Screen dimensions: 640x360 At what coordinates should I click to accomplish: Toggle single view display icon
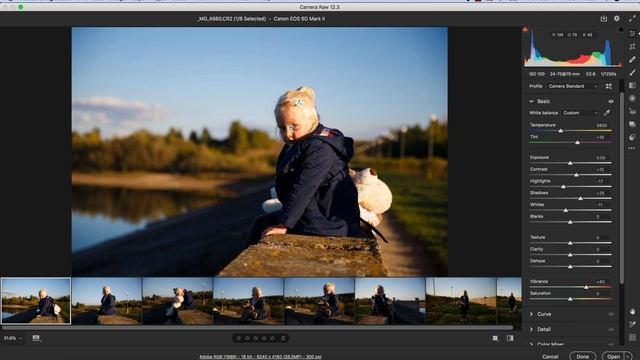point(495,338)
